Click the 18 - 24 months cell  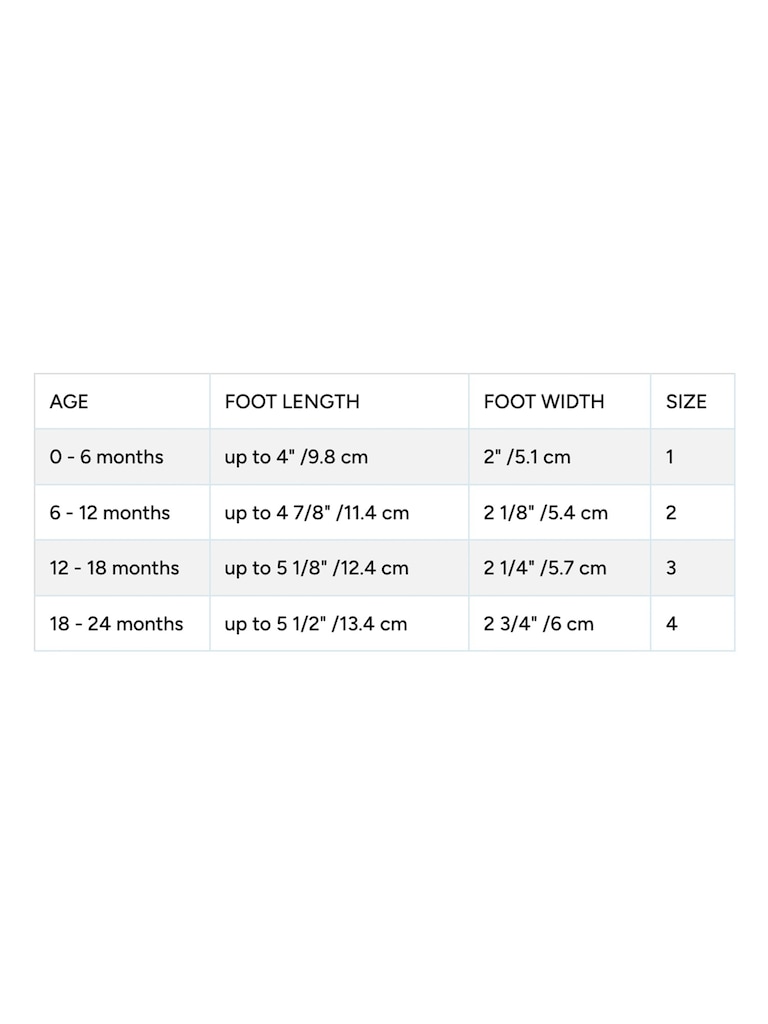pos(116,624)
